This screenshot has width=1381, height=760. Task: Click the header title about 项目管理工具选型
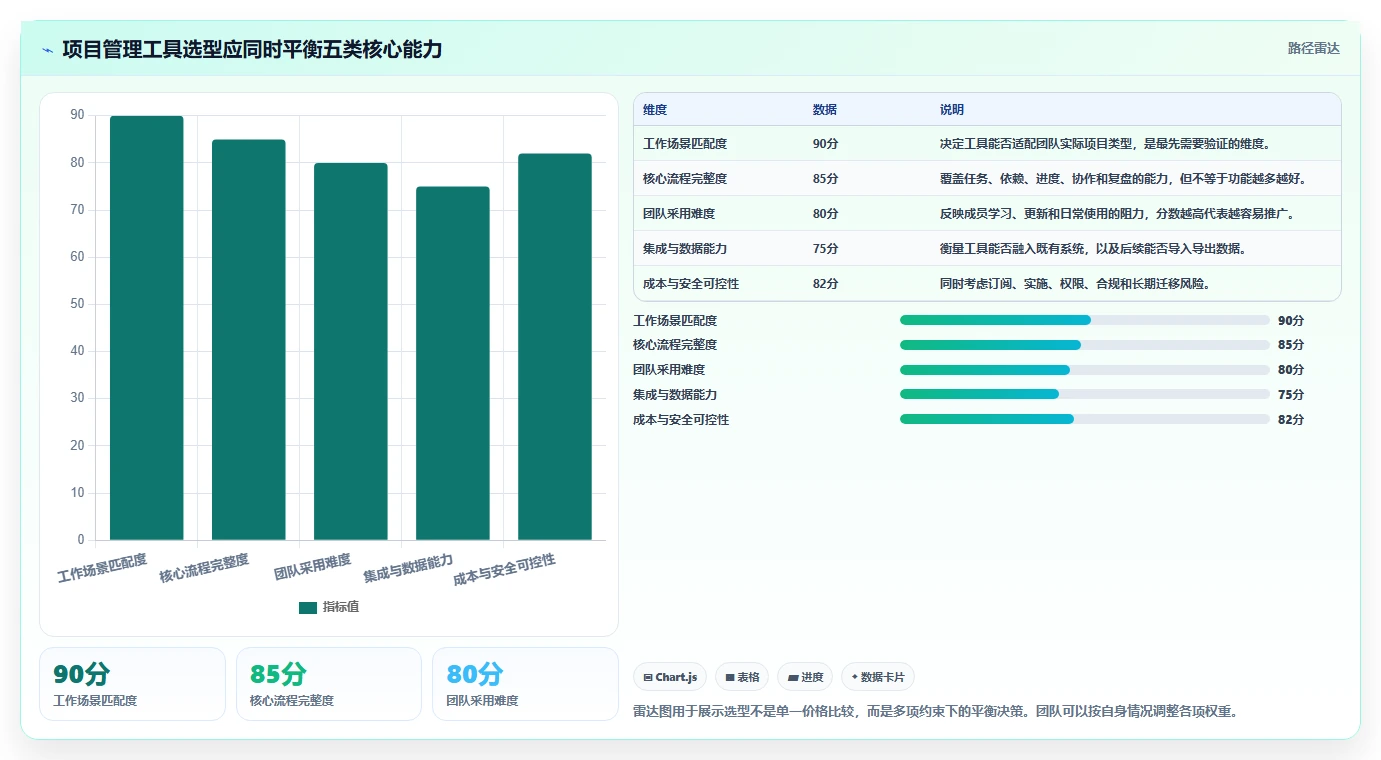(x=252, y=50)
